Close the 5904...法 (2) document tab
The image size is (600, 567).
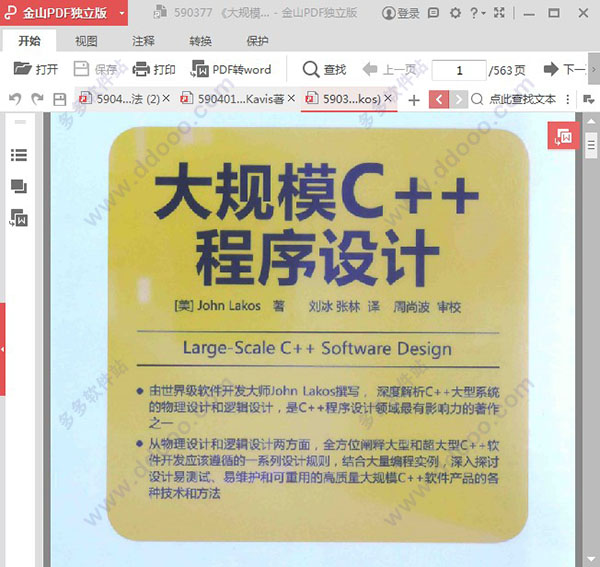point(166,99)
